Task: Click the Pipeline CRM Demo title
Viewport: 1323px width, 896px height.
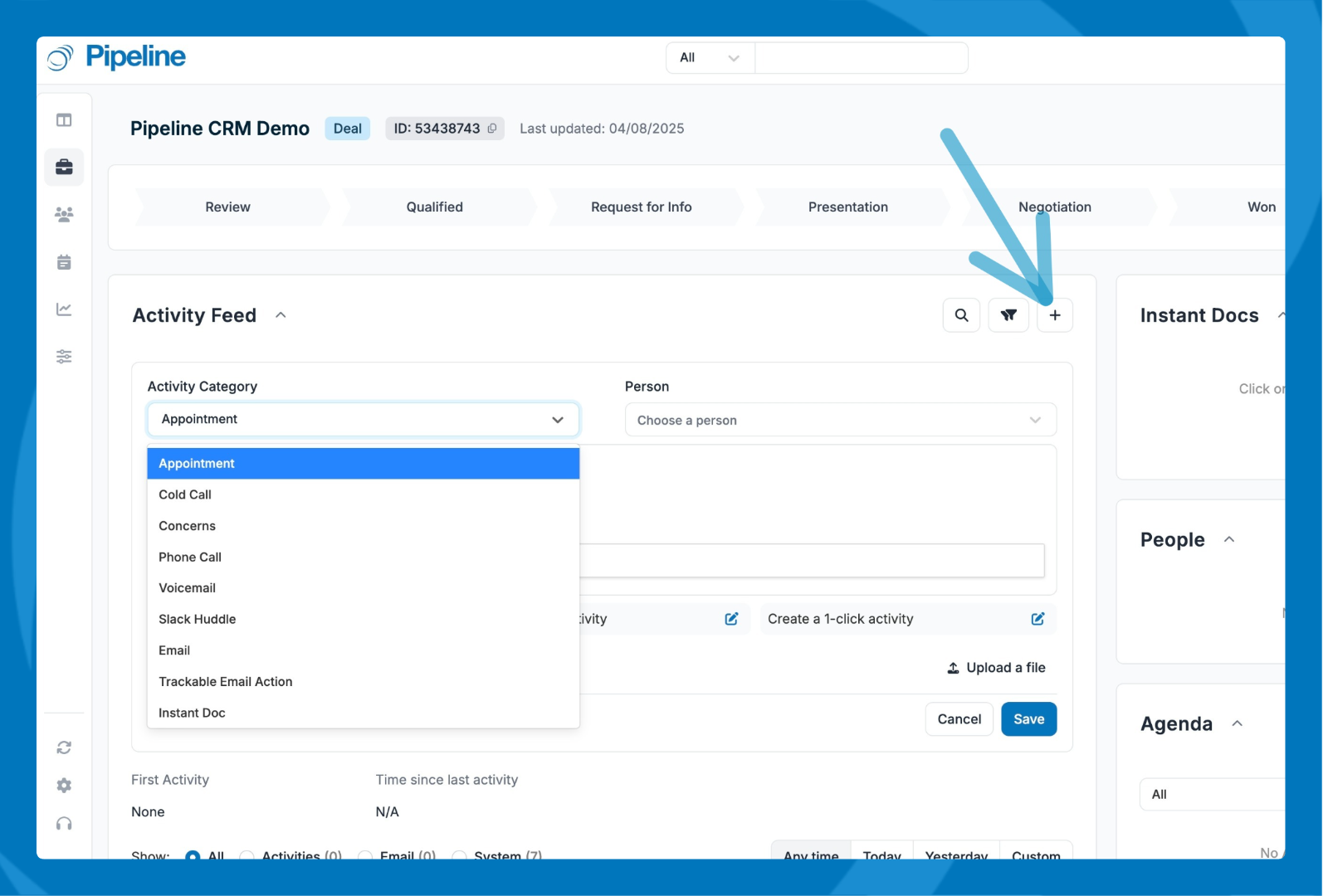Action: (220, 129)
